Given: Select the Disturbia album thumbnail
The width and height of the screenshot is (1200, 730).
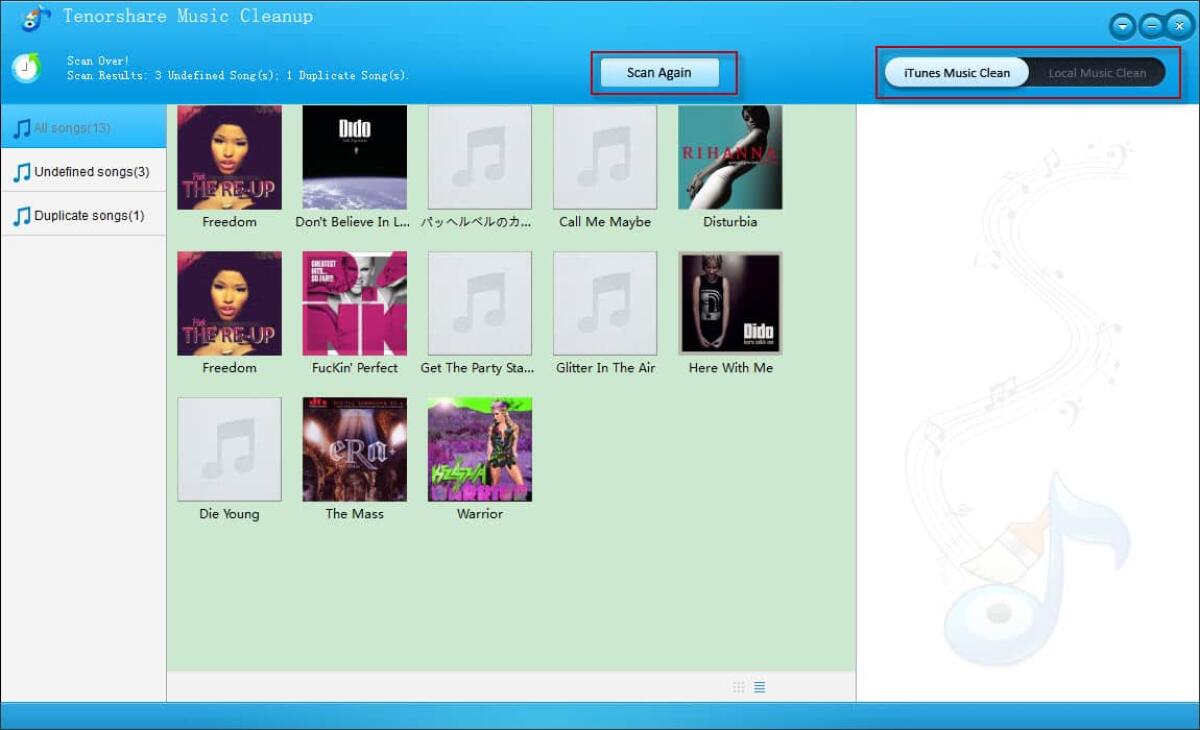Looking at the screenshot, I should [730, 156].
